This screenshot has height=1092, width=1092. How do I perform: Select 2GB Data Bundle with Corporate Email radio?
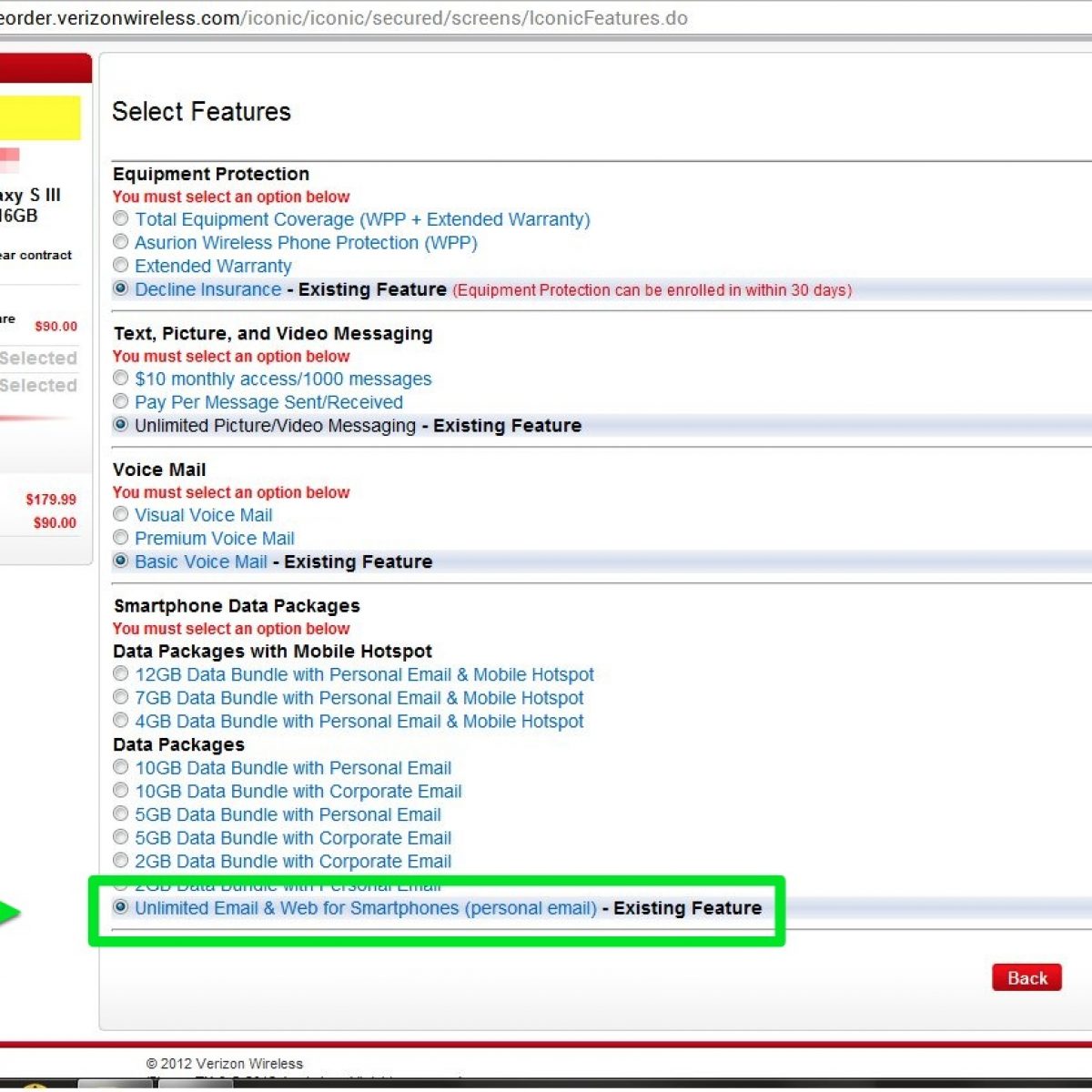(120, 860)
